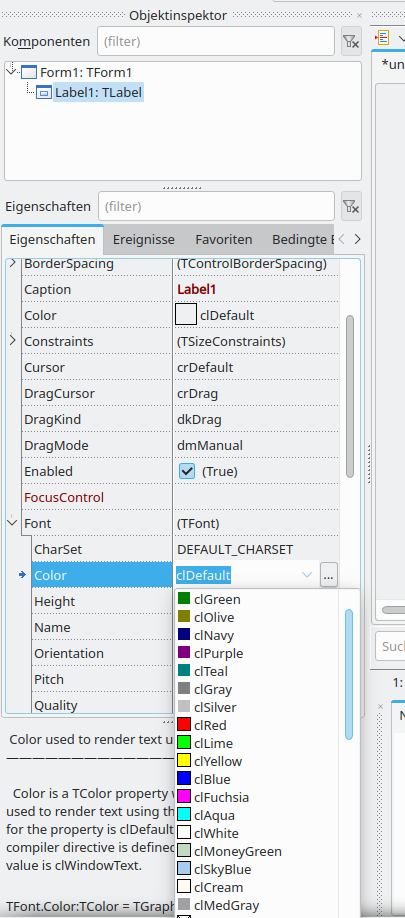Click the dmManual value
Viewport: 405px width, 918px height.
[210, 445]
